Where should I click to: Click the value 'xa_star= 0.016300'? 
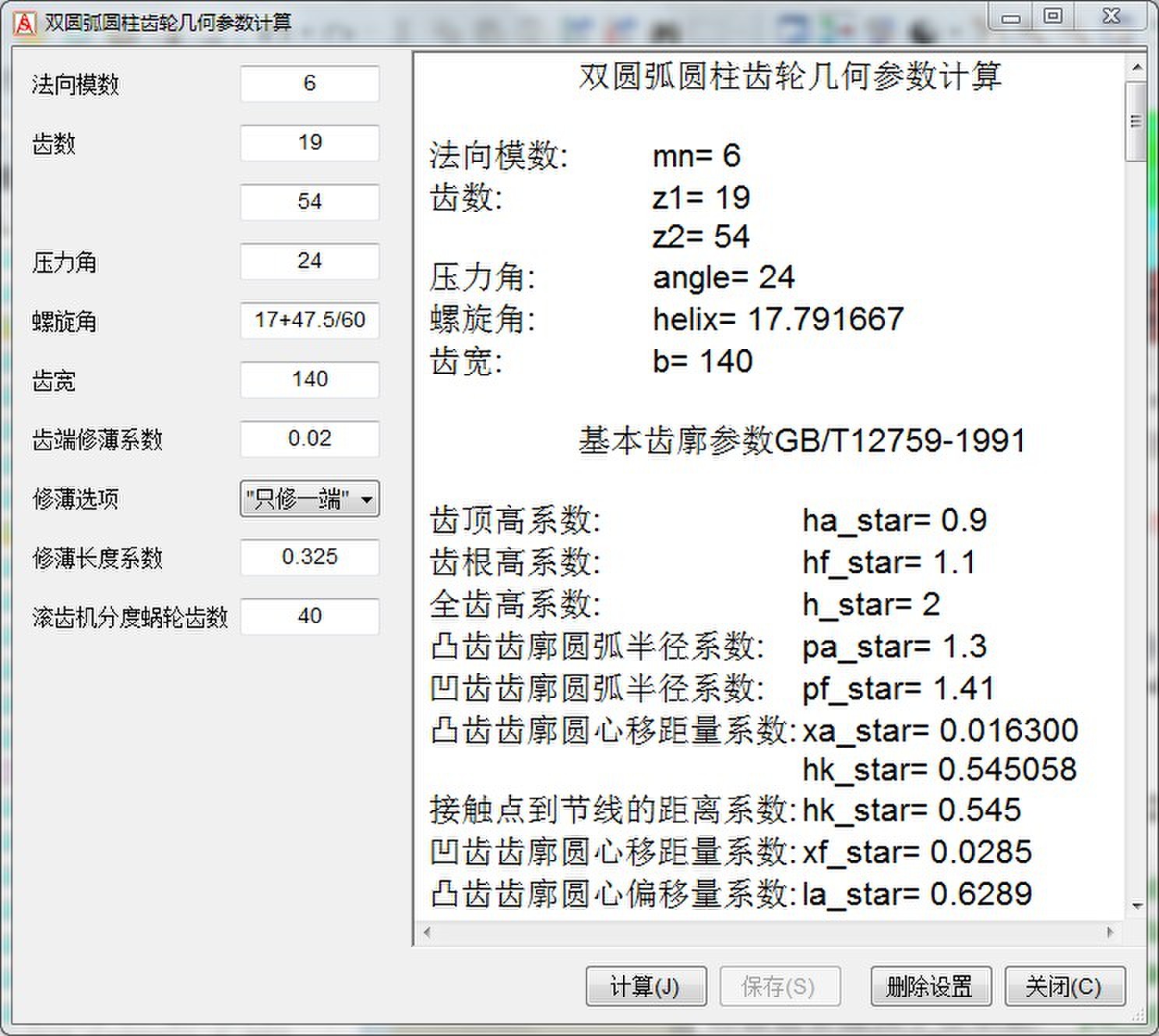[940, 731]
